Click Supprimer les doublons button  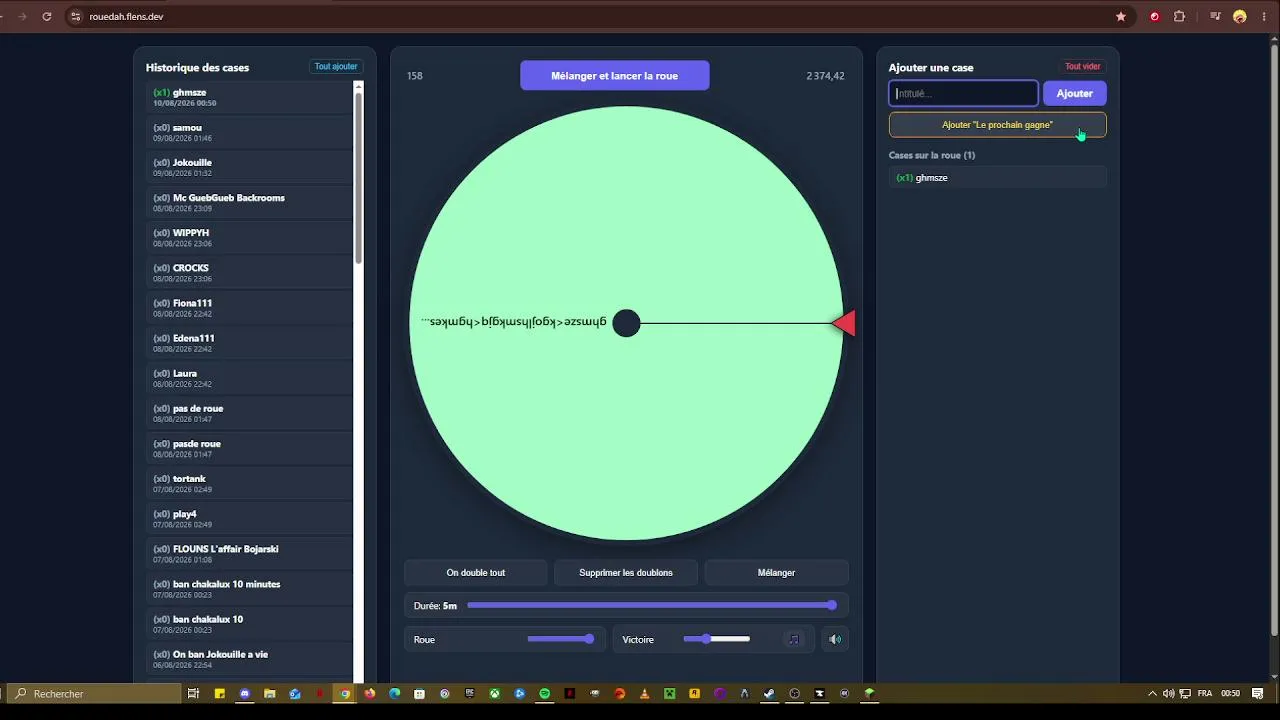coord(626,573)
